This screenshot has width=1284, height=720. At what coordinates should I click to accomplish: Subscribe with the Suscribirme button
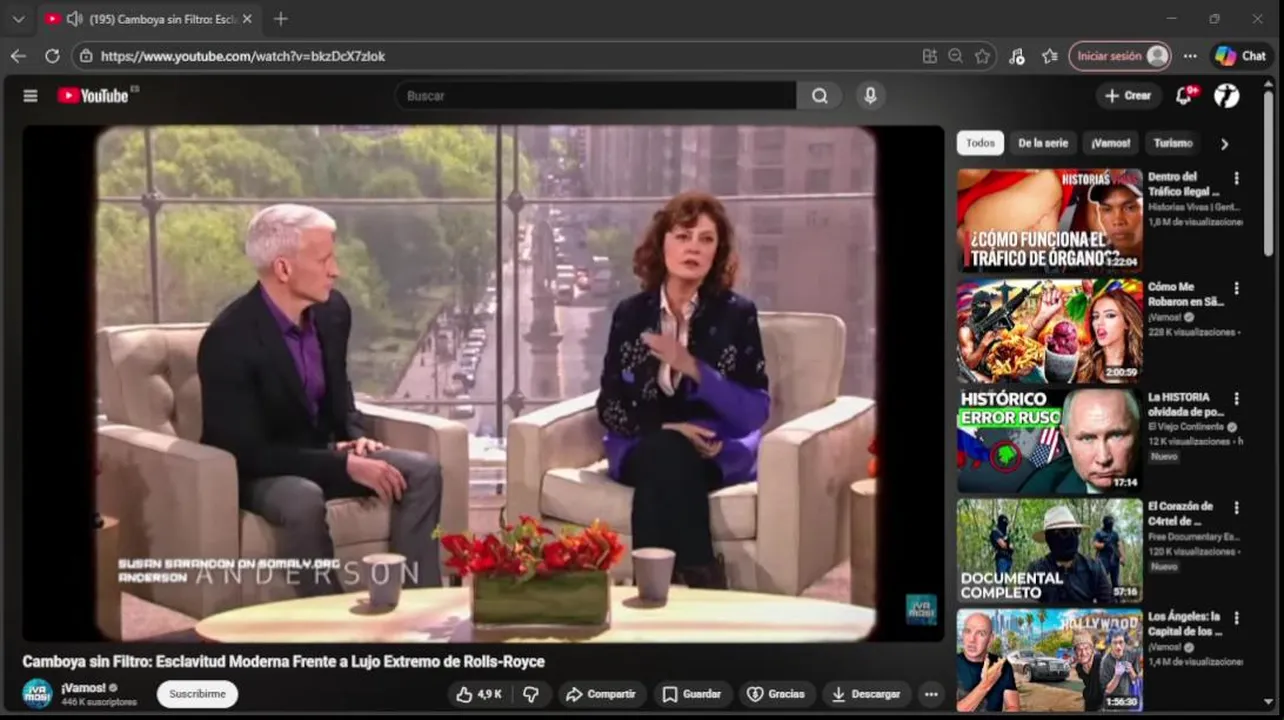[x=197, y=694]
